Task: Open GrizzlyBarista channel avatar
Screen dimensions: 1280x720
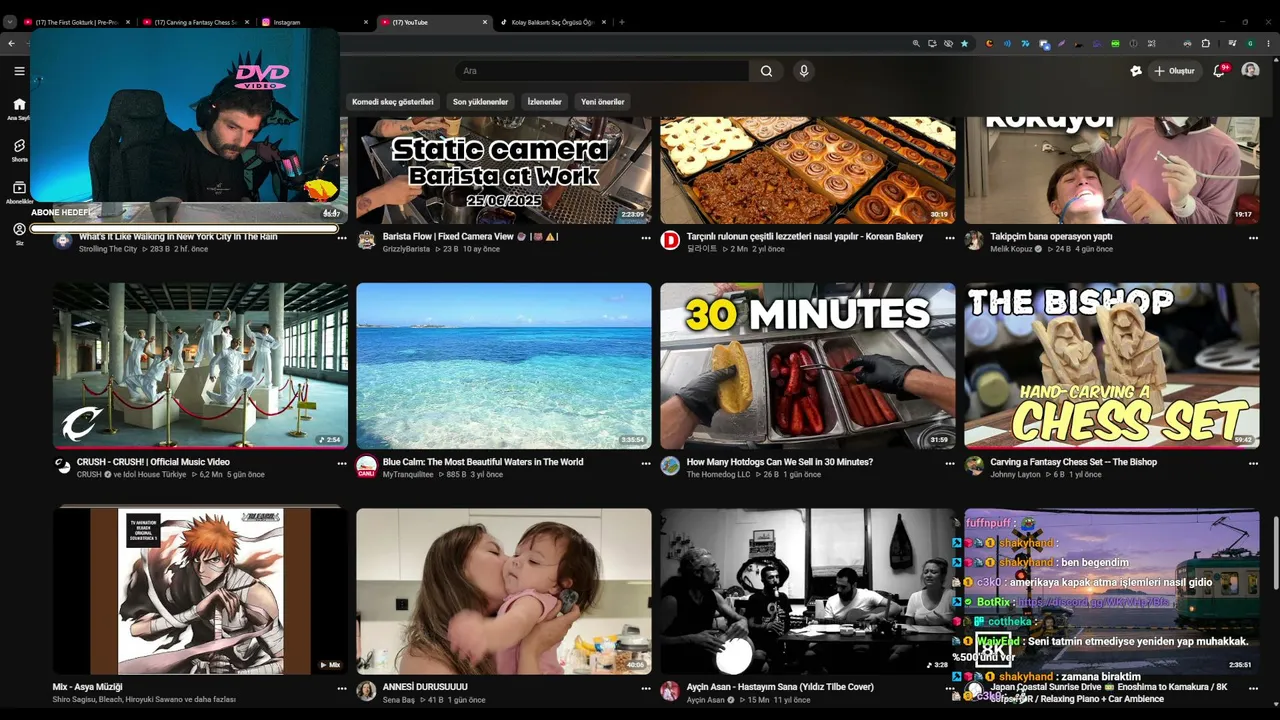Action: [x=367, y=240]
